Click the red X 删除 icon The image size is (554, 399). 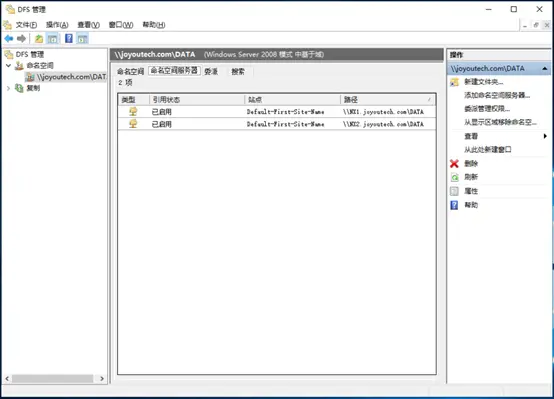[454, 164]
